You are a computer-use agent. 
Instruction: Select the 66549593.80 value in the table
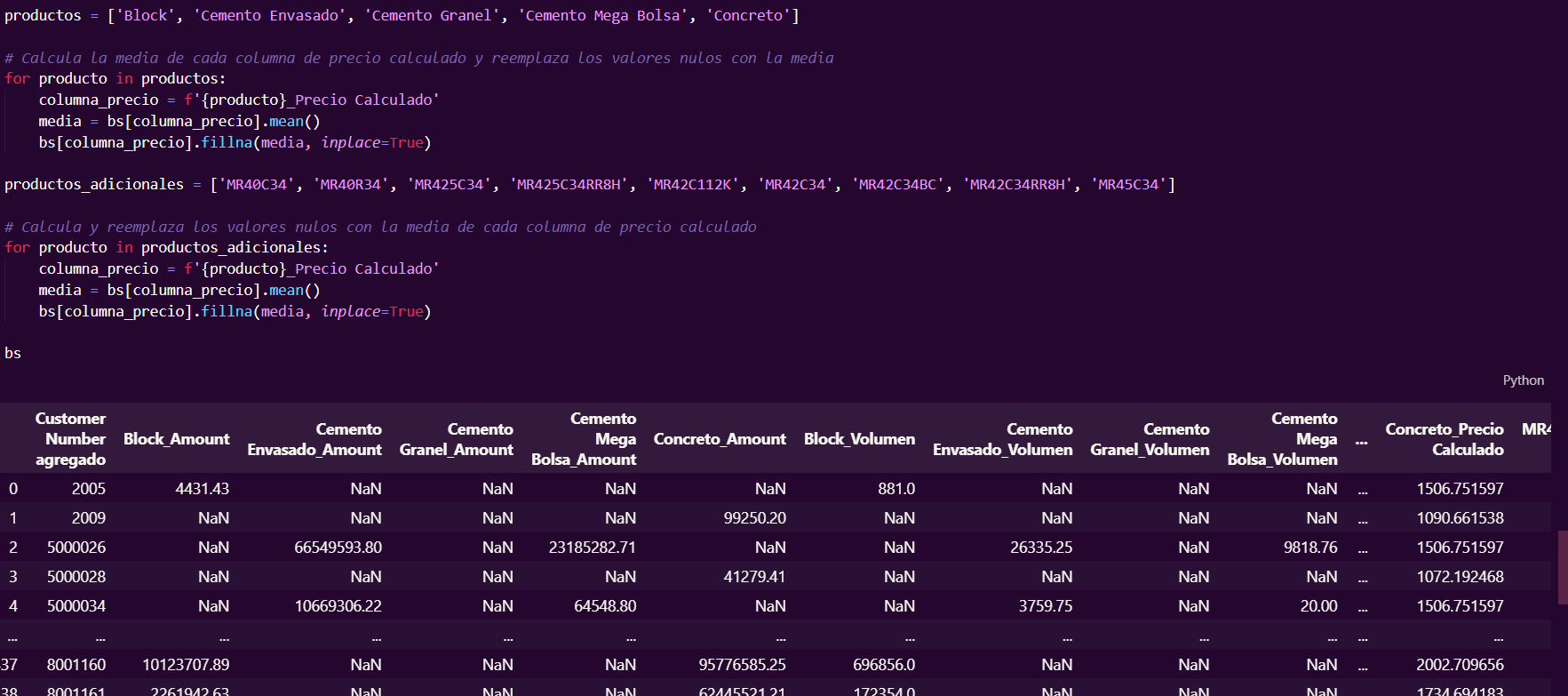click(338, 548)
